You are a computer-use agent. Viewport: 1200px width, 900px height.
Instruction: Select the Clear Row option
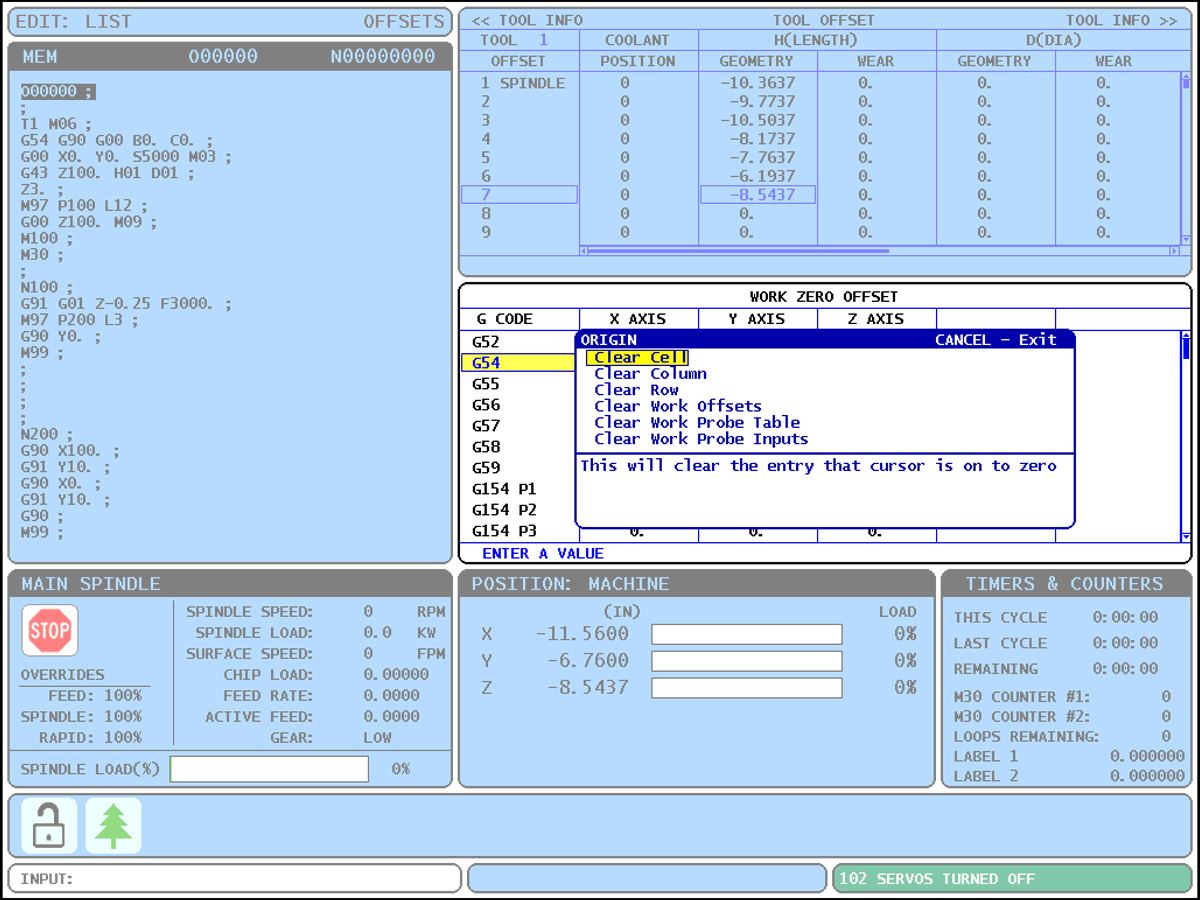(x=636, y=390)
